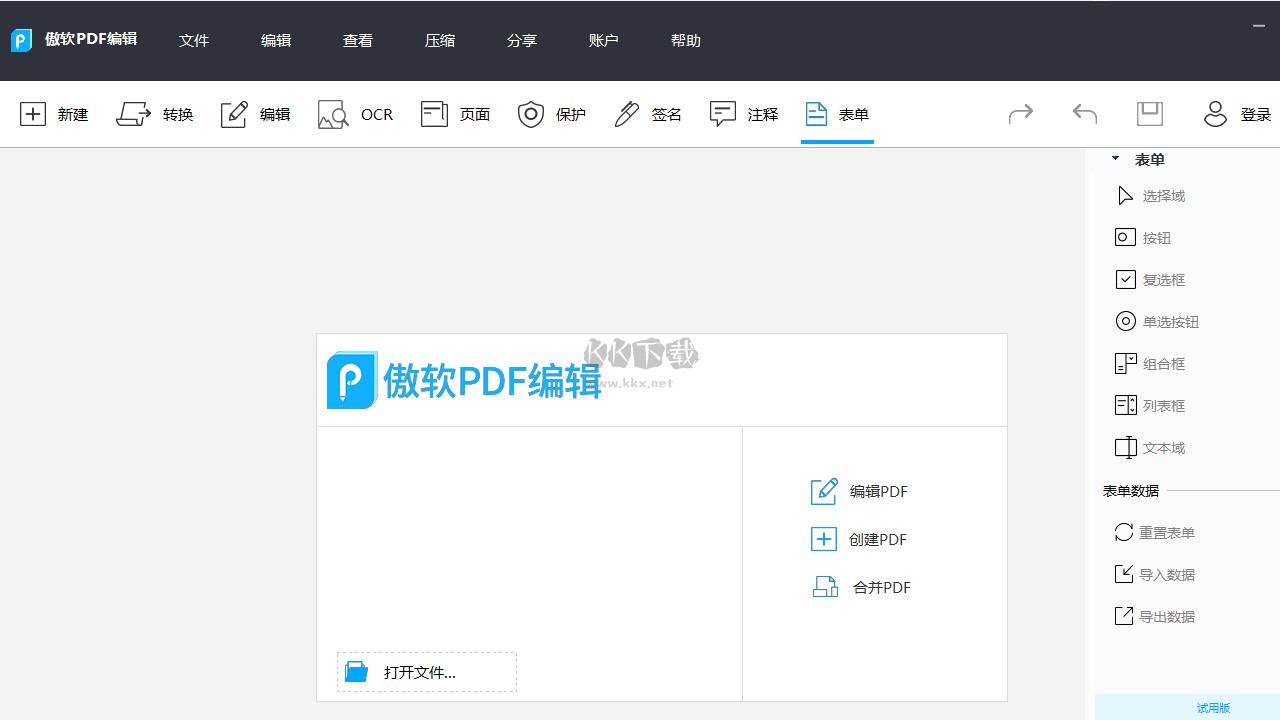Insert a 文本域 text field
The image size is (1280, 720).
click(x=1150, y=447)
